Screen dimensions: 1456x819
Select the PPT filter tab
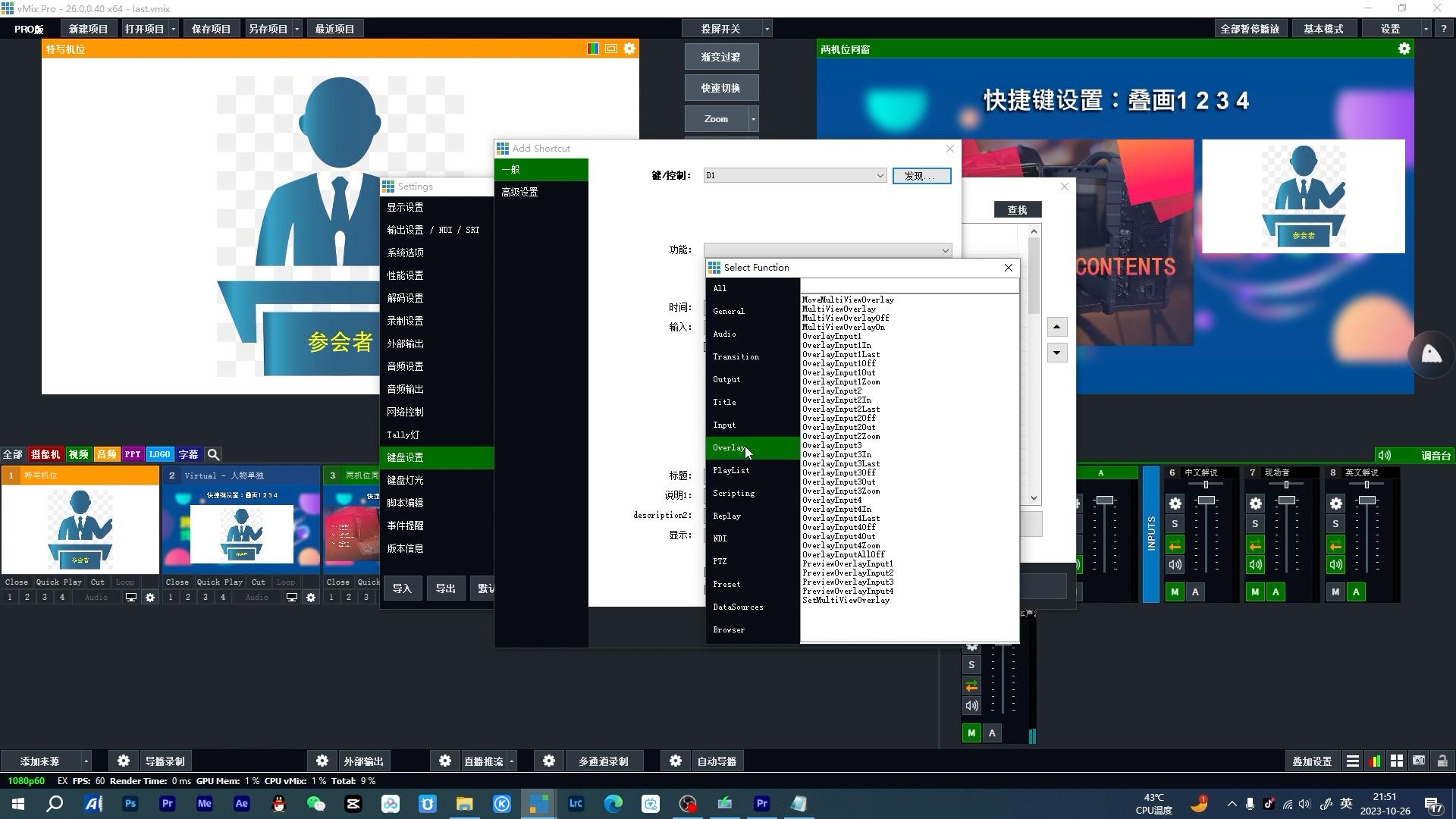133,454
